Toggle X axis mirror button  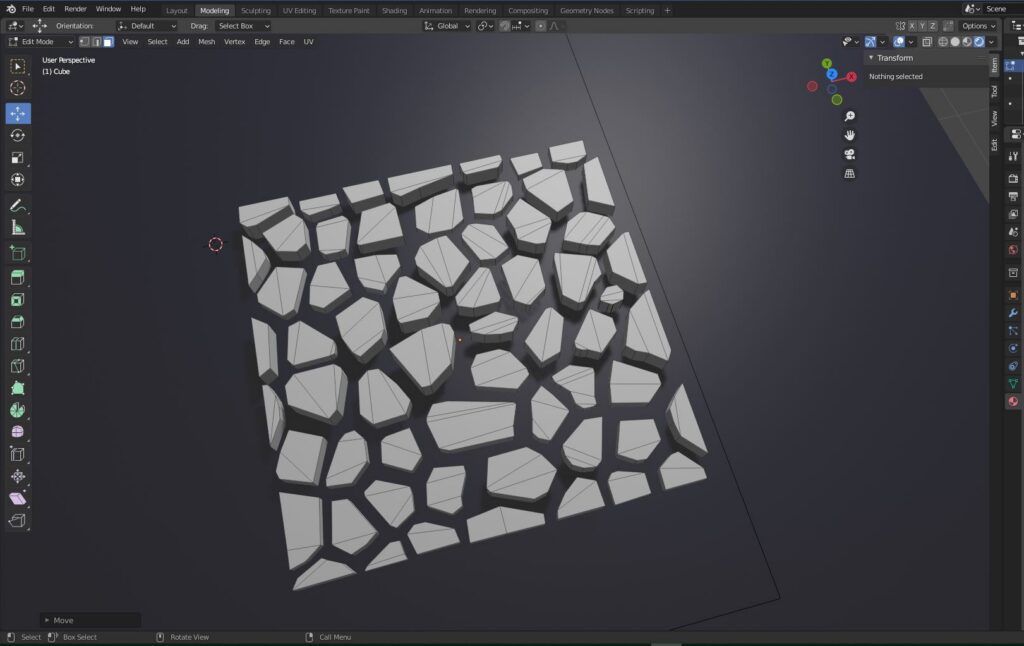[911, 26]
